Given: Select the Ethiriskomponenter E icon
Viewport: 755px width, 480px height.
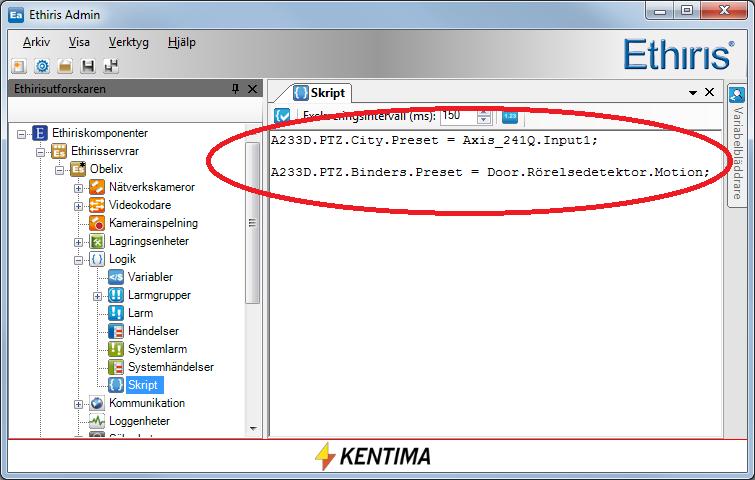Looking at the screenshot, I should [40, 133].
